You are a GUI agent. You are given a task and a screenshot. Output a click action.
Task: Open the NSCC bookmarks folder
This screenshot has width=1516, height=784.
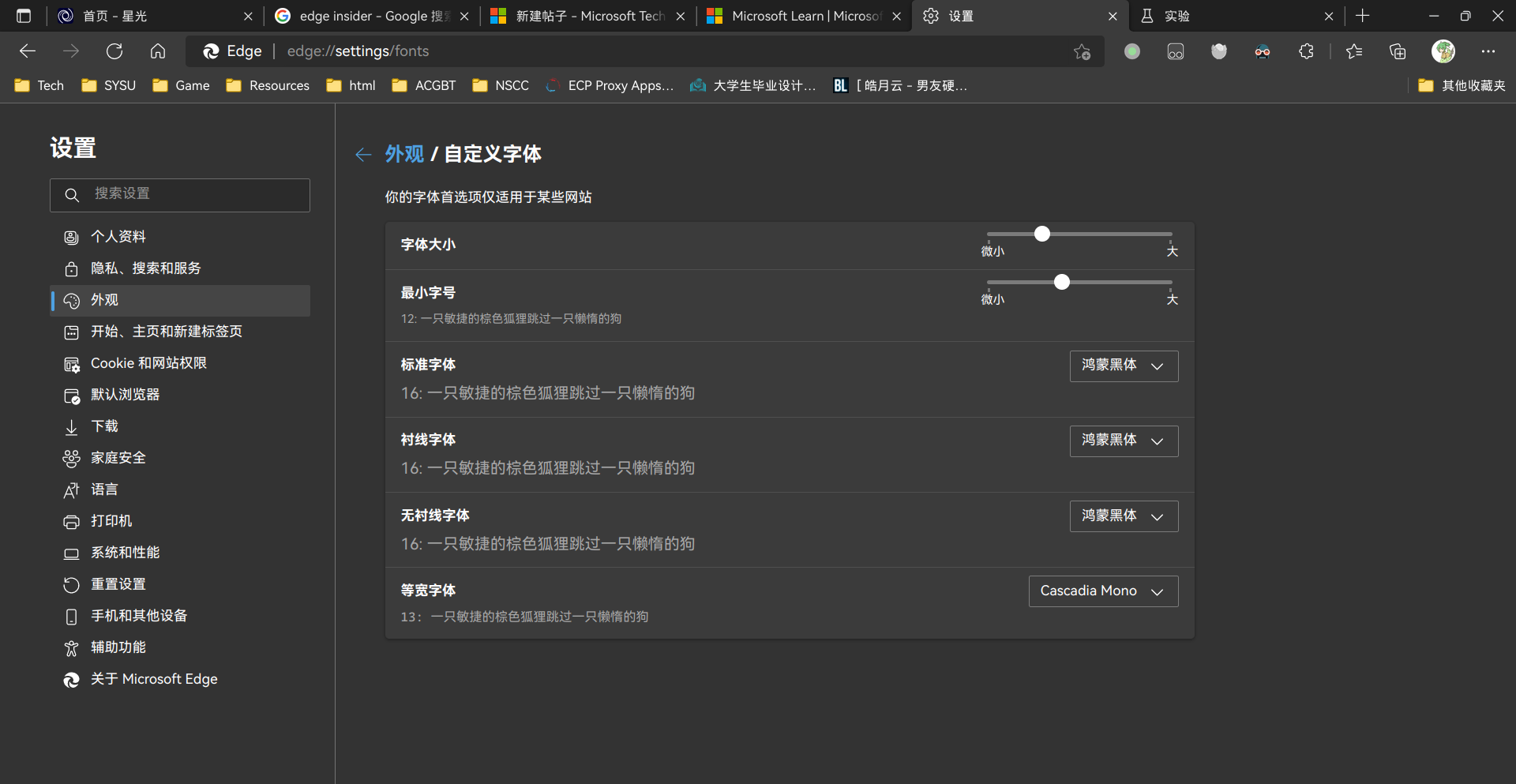[500, 85]
